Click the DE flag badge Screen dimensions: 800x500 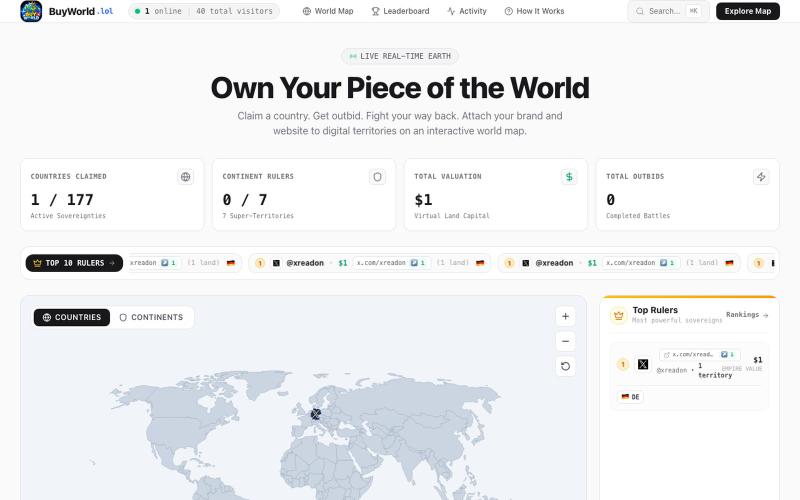point(630,397)
